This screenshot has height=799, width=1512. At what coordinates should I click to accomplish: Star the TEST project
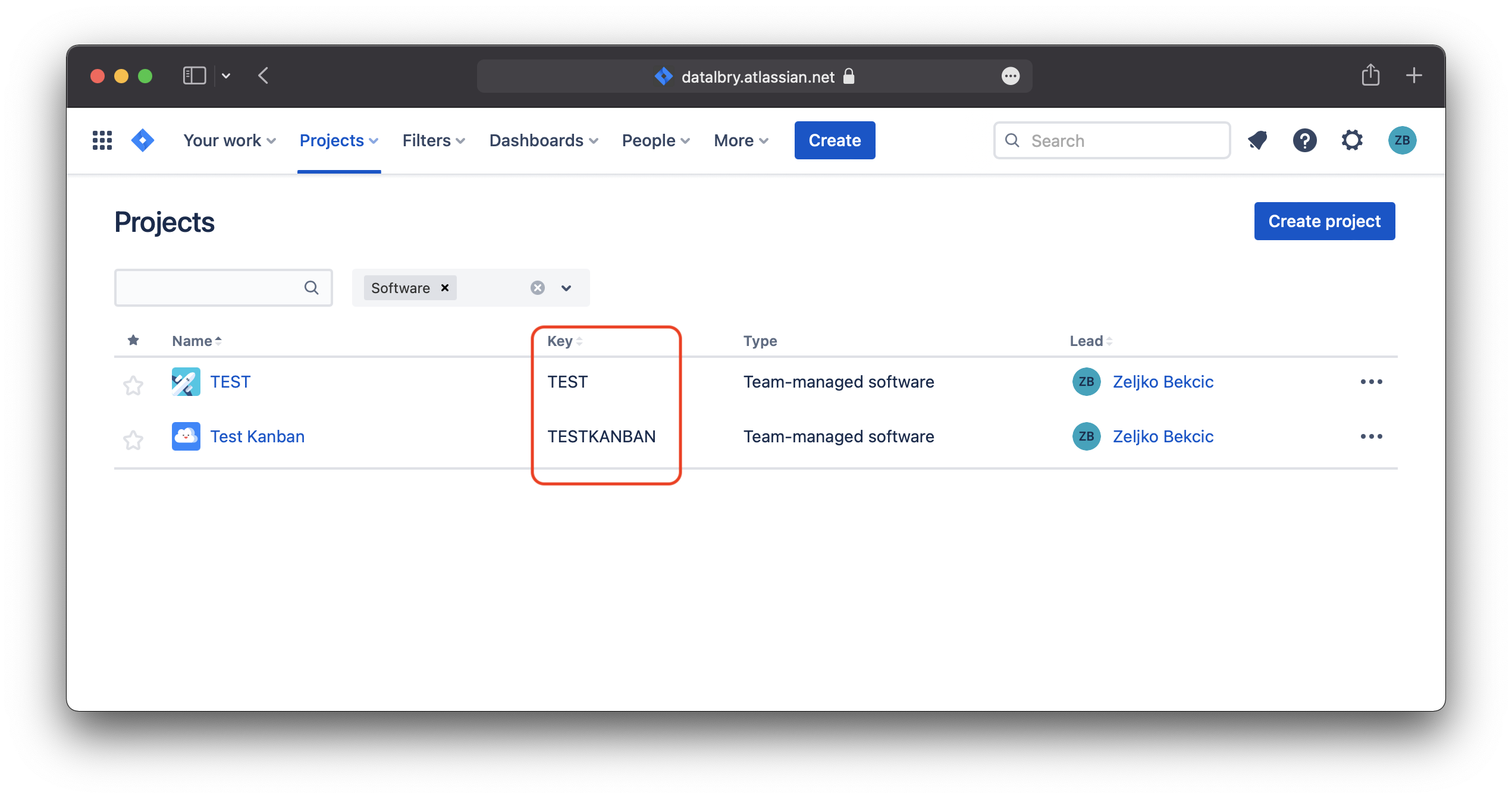(x=133, y=385)
